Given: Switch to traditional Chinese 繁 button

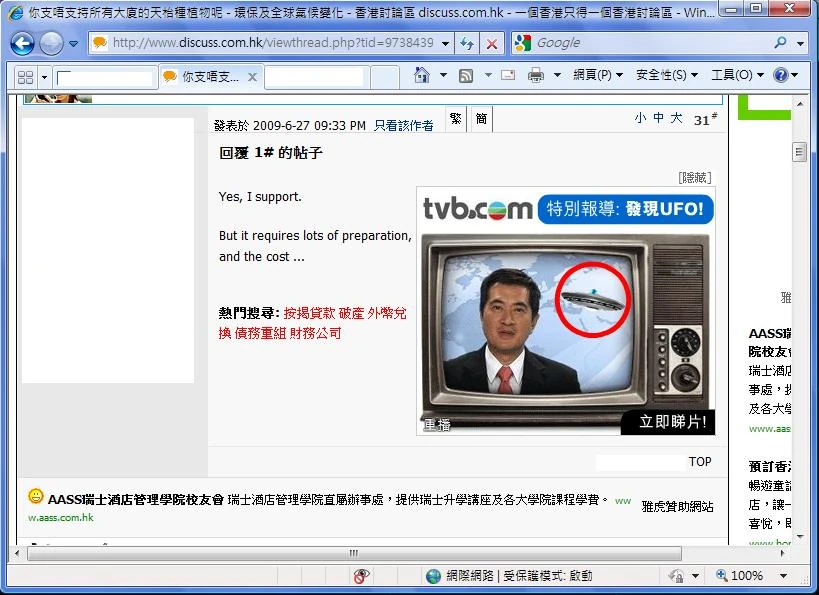Looking at the screenshot, I should [x=455, y=119].
